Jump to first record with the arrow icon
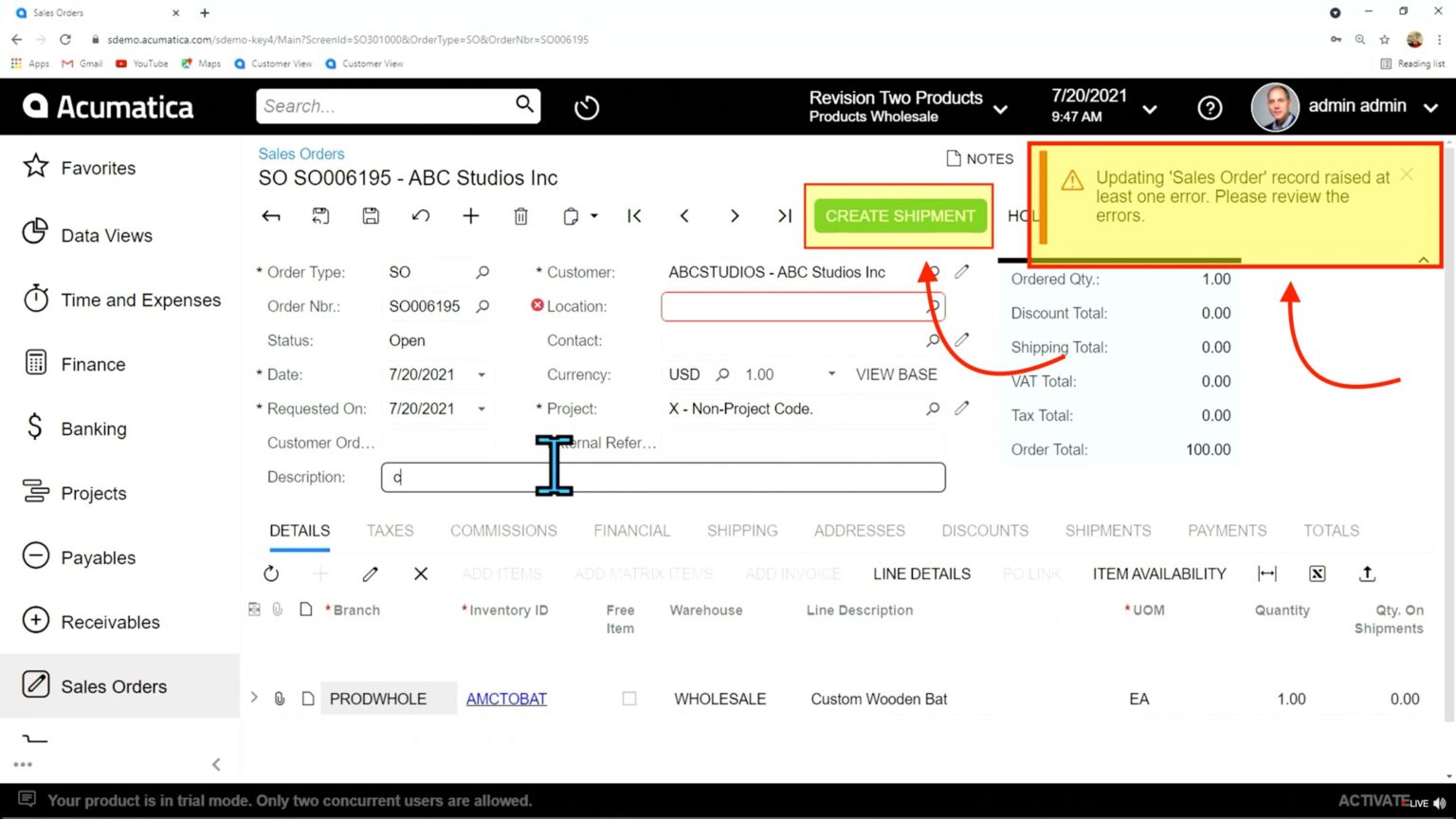 [x=634, y=216]
